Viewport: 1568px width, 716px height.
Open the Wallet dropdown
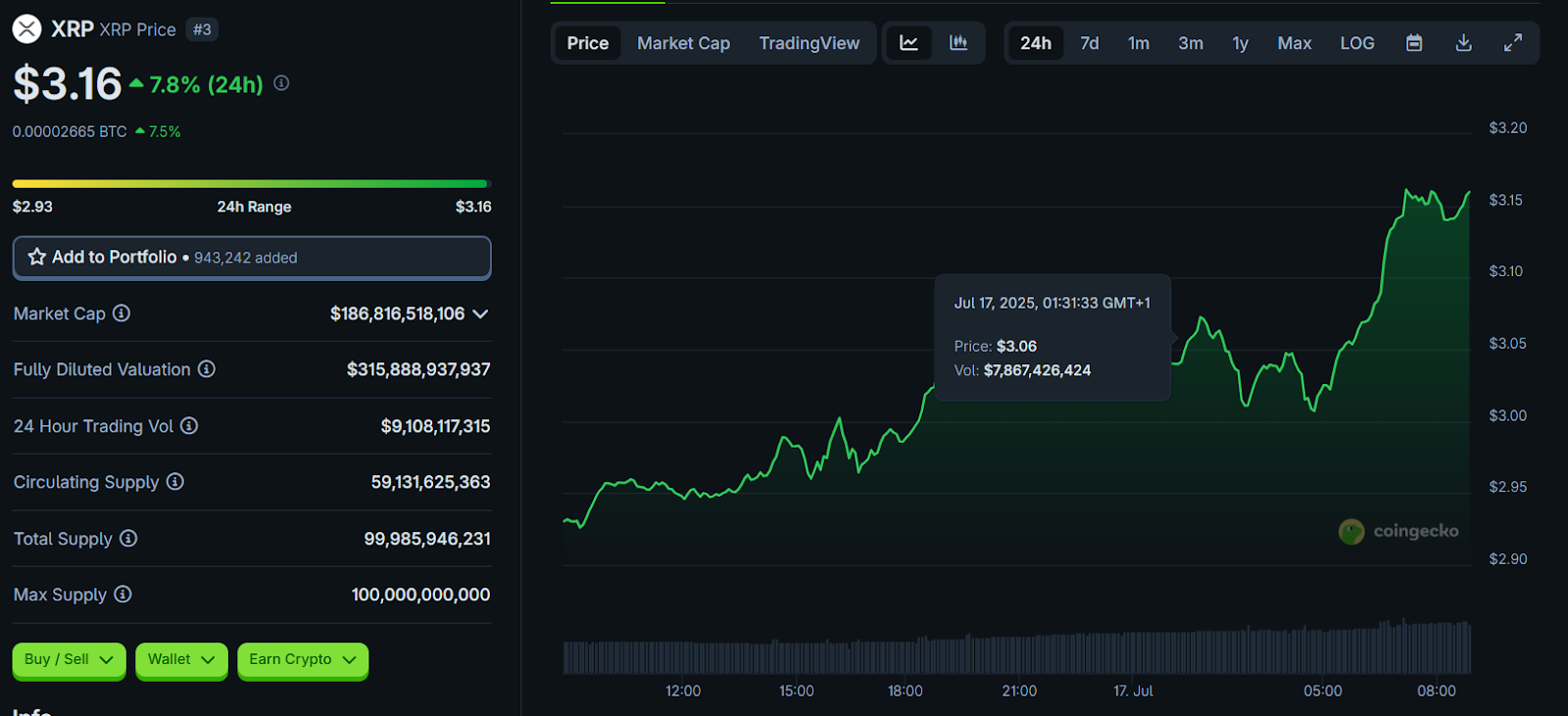pyautogui.click(x=181, y=660)
